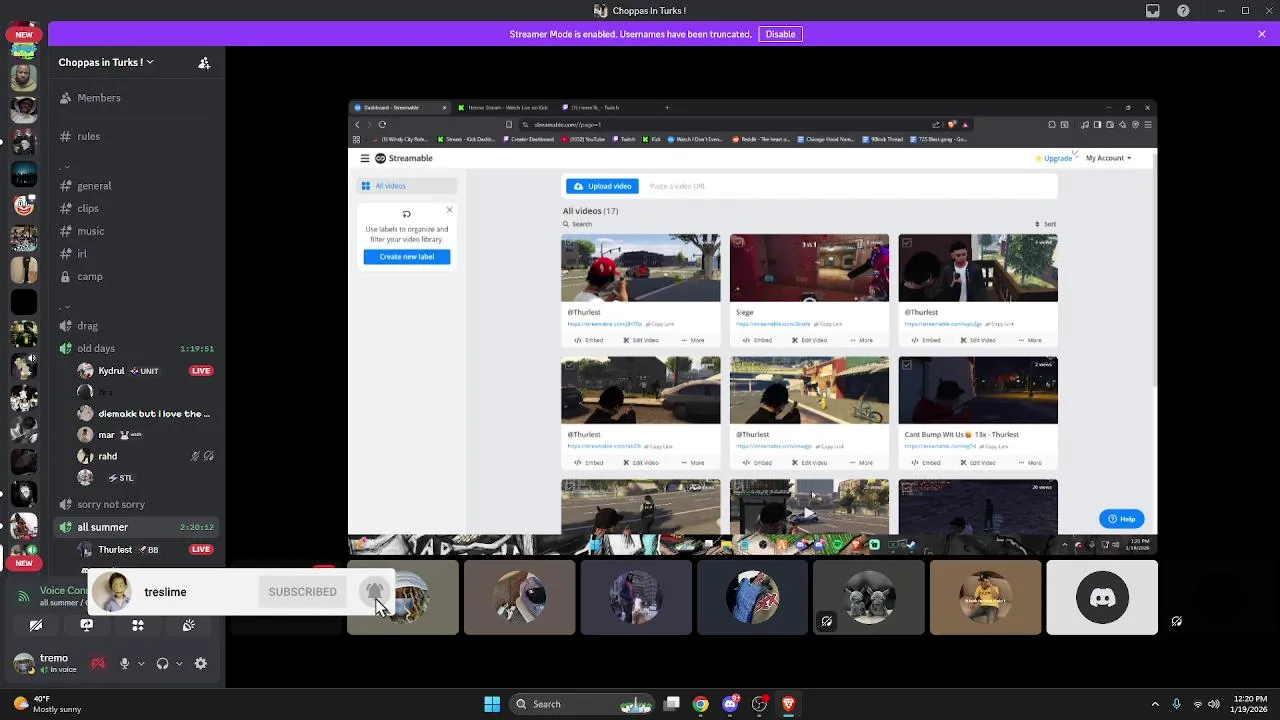
Task: Switch to the Twitch browser tab
Action: coord(597,107)
